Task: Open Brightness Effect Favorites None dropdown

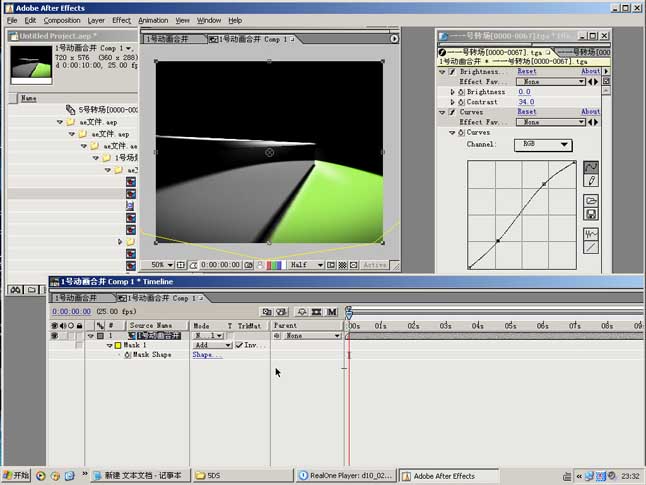Action: (x=551, y=82)
